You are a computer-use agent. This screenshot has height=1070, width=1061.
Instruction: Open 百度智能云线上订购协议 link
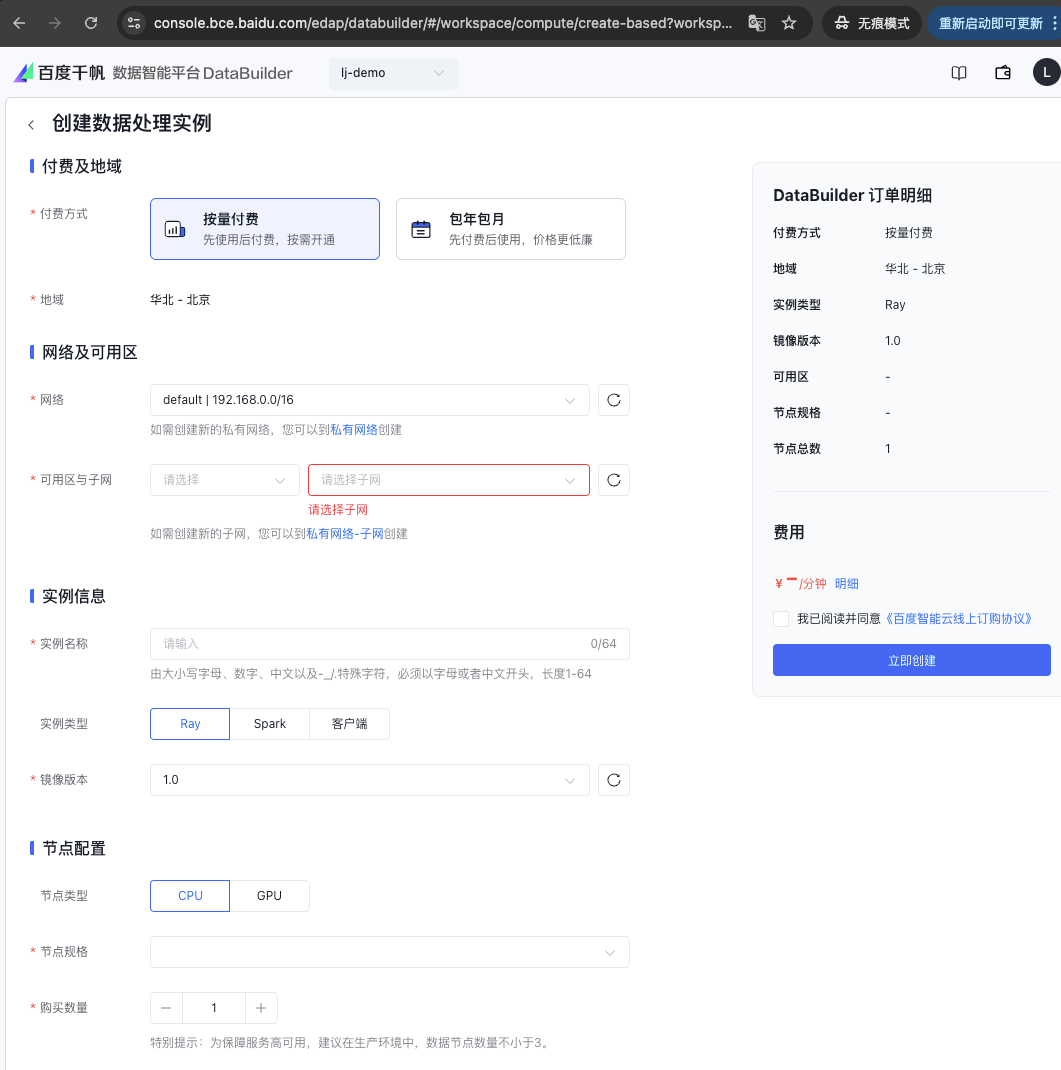(x=957, y=618)
